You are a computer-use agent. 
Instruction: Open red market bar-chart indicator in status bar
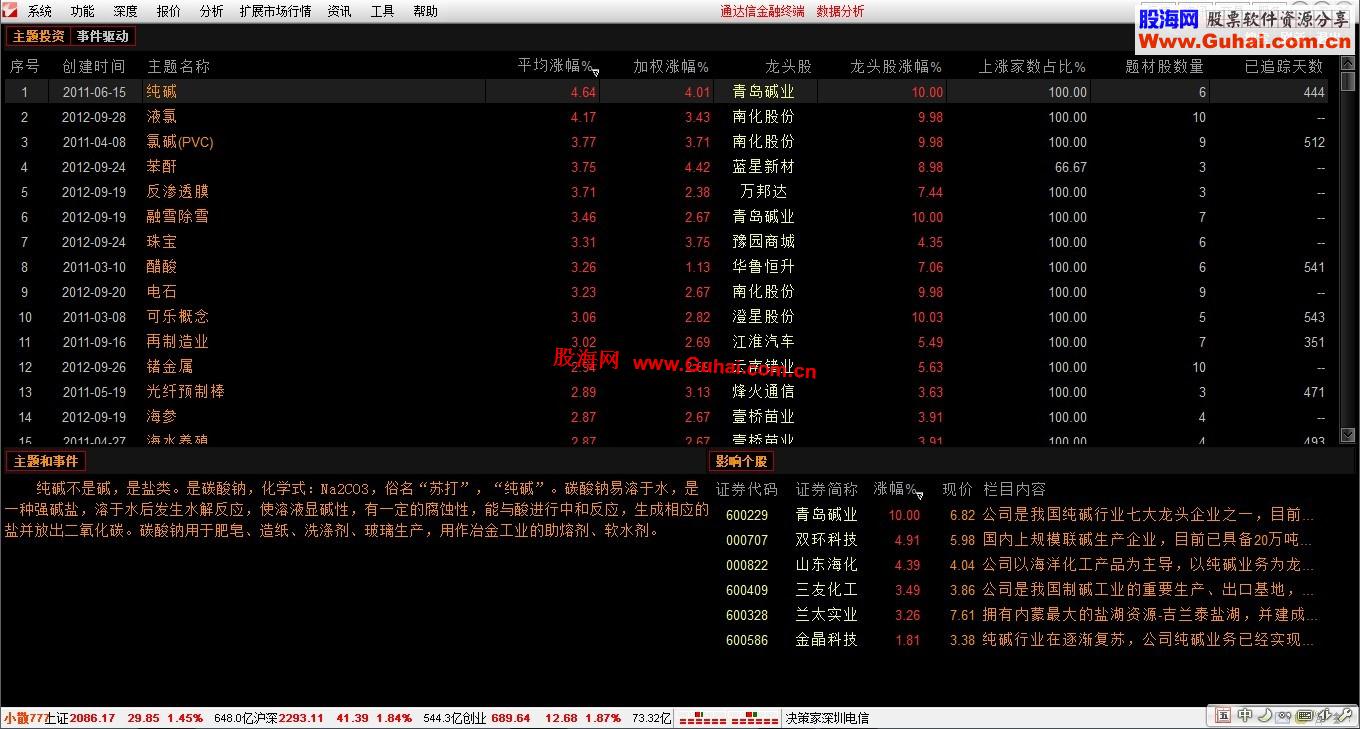click(729, 718)
